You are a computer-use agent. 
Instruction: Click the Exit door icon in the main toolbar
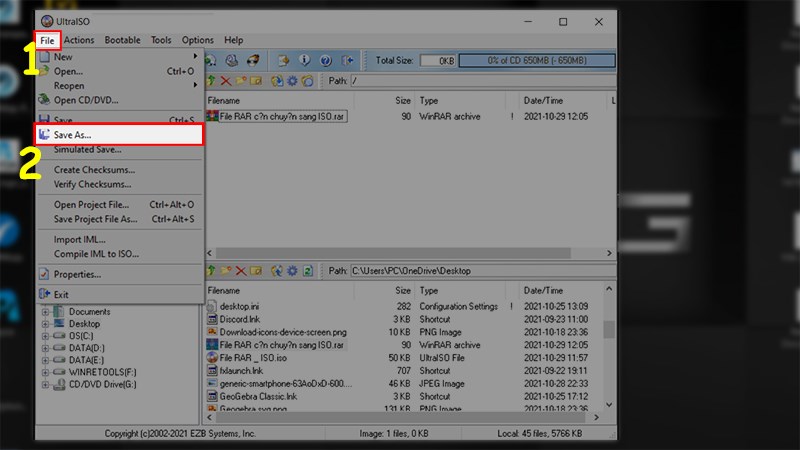tap(347, 60)
